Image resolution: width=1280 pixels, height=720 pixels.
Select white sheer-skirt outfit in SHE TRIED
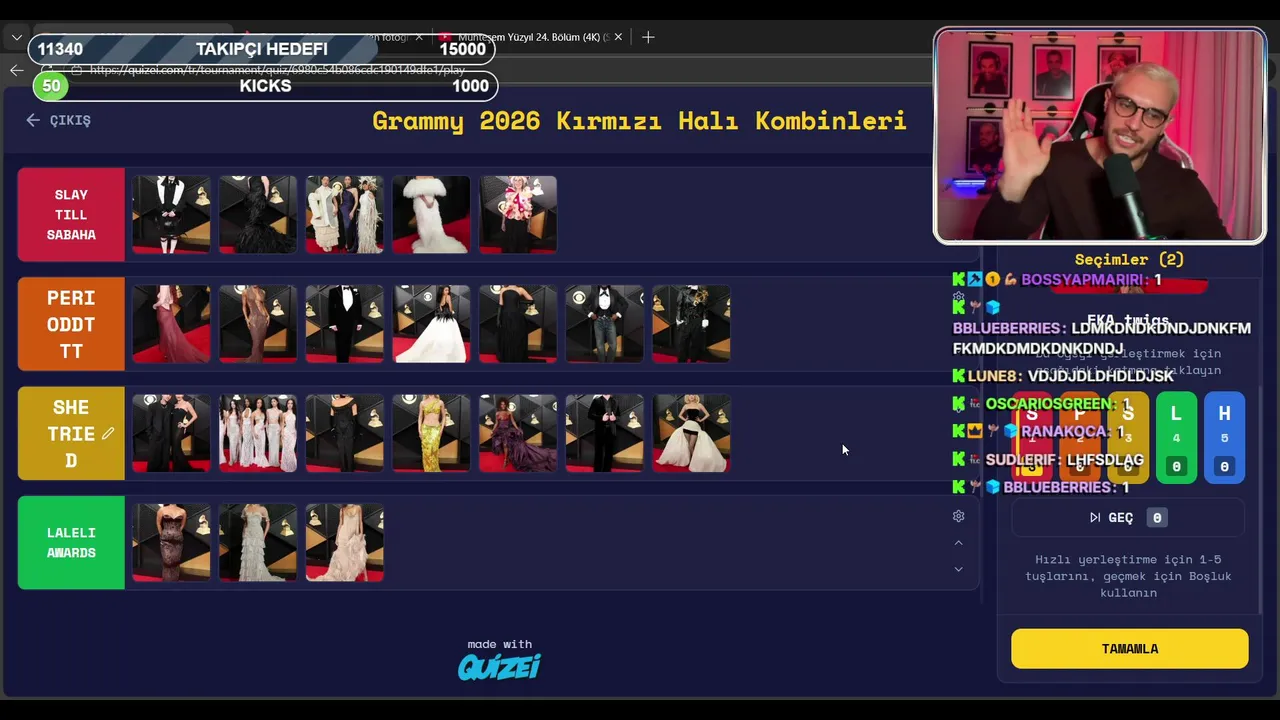691,433
